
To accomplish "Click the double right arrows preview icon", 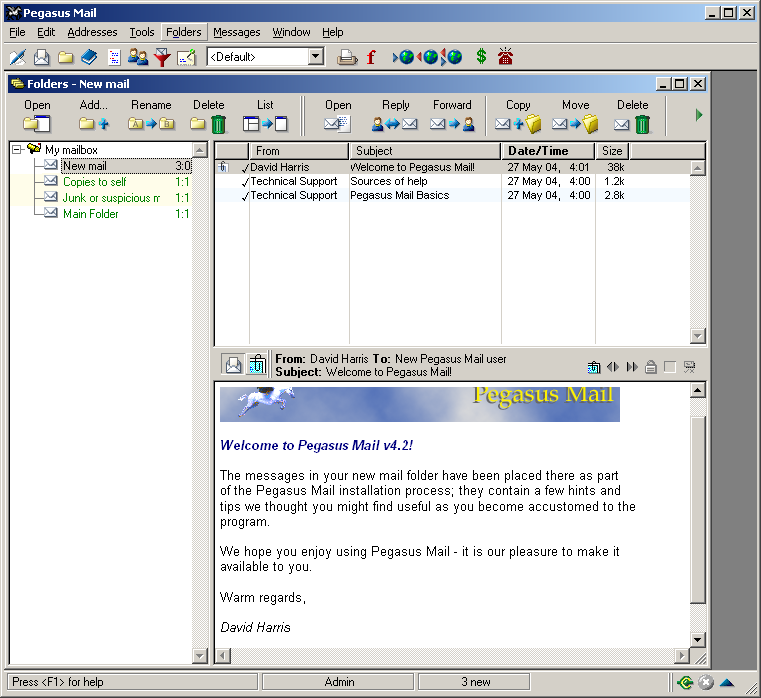I will coord(632,367).
